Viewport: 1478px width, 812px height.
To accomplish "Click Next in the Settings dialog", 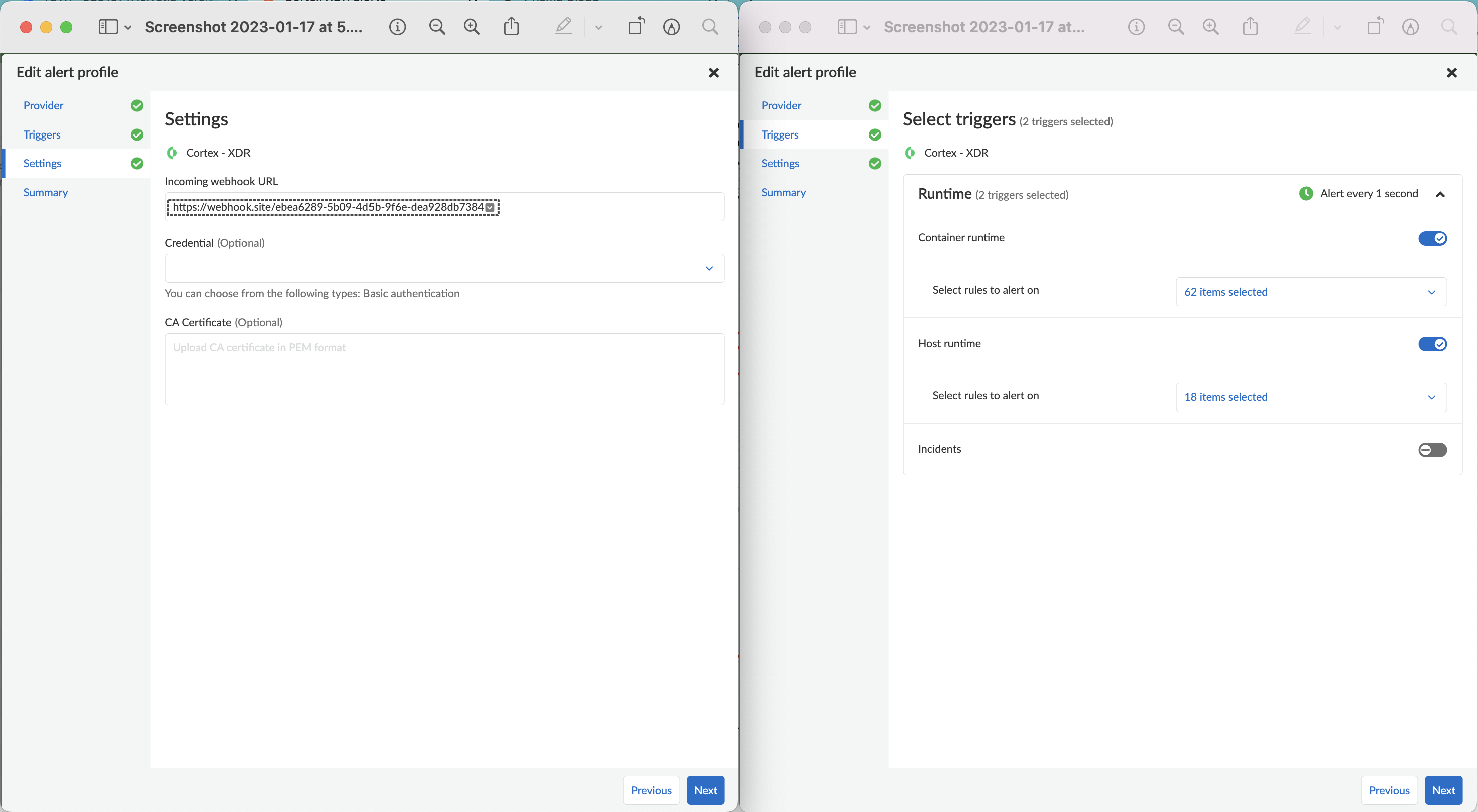I will click(x=706, y=790).
